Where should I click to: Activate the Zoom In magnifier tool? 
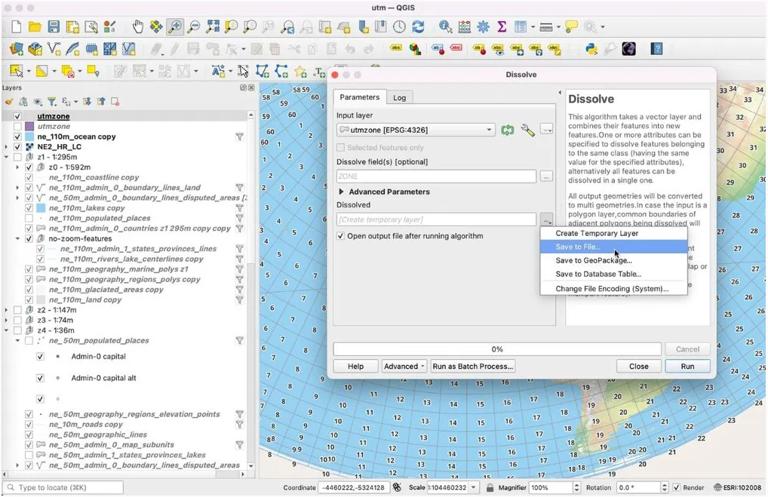coord(175,26)
